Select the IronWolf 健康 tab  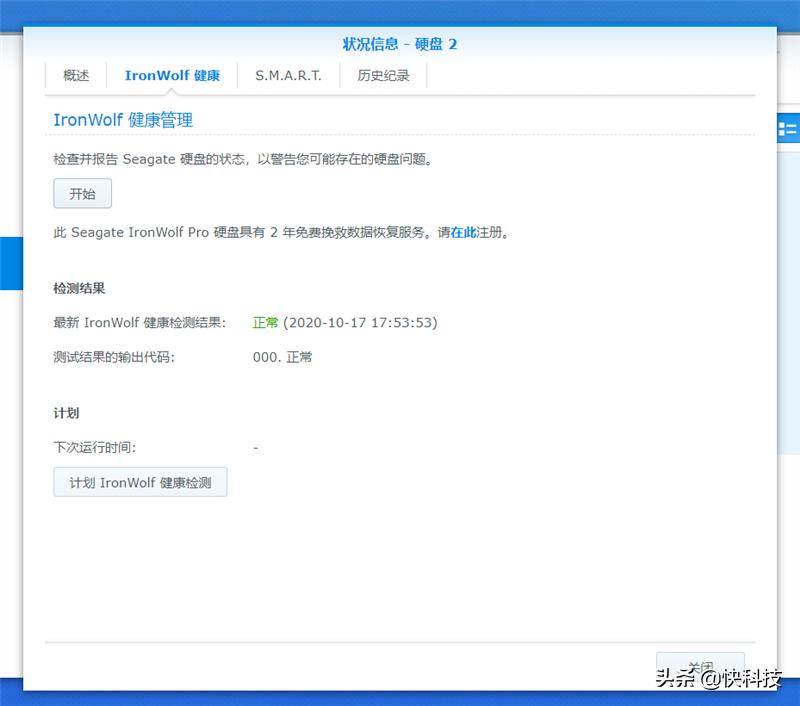tap(174, 74)
